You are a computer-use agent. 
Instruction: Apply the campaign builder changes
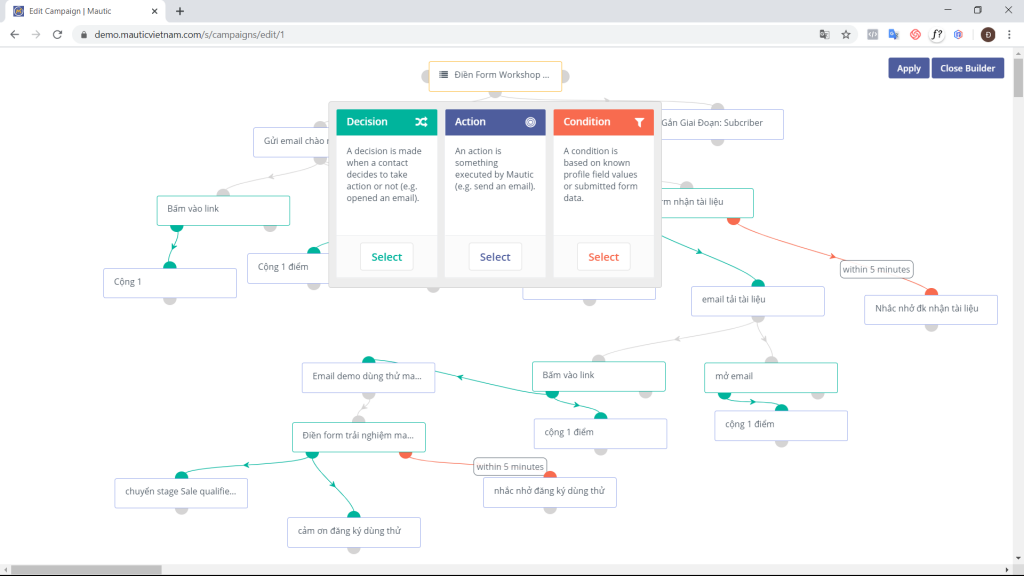coord(908,68)
